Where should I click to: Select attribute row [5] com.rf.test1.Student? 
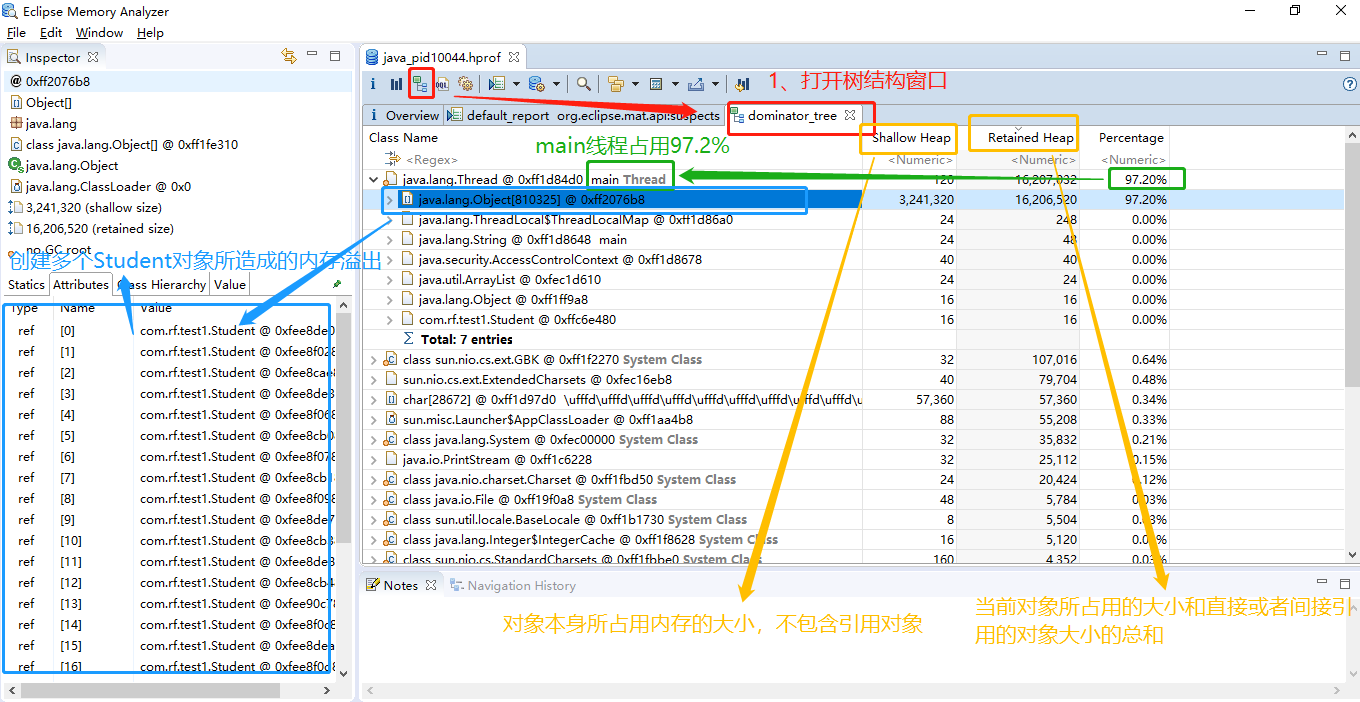(169, 436)
